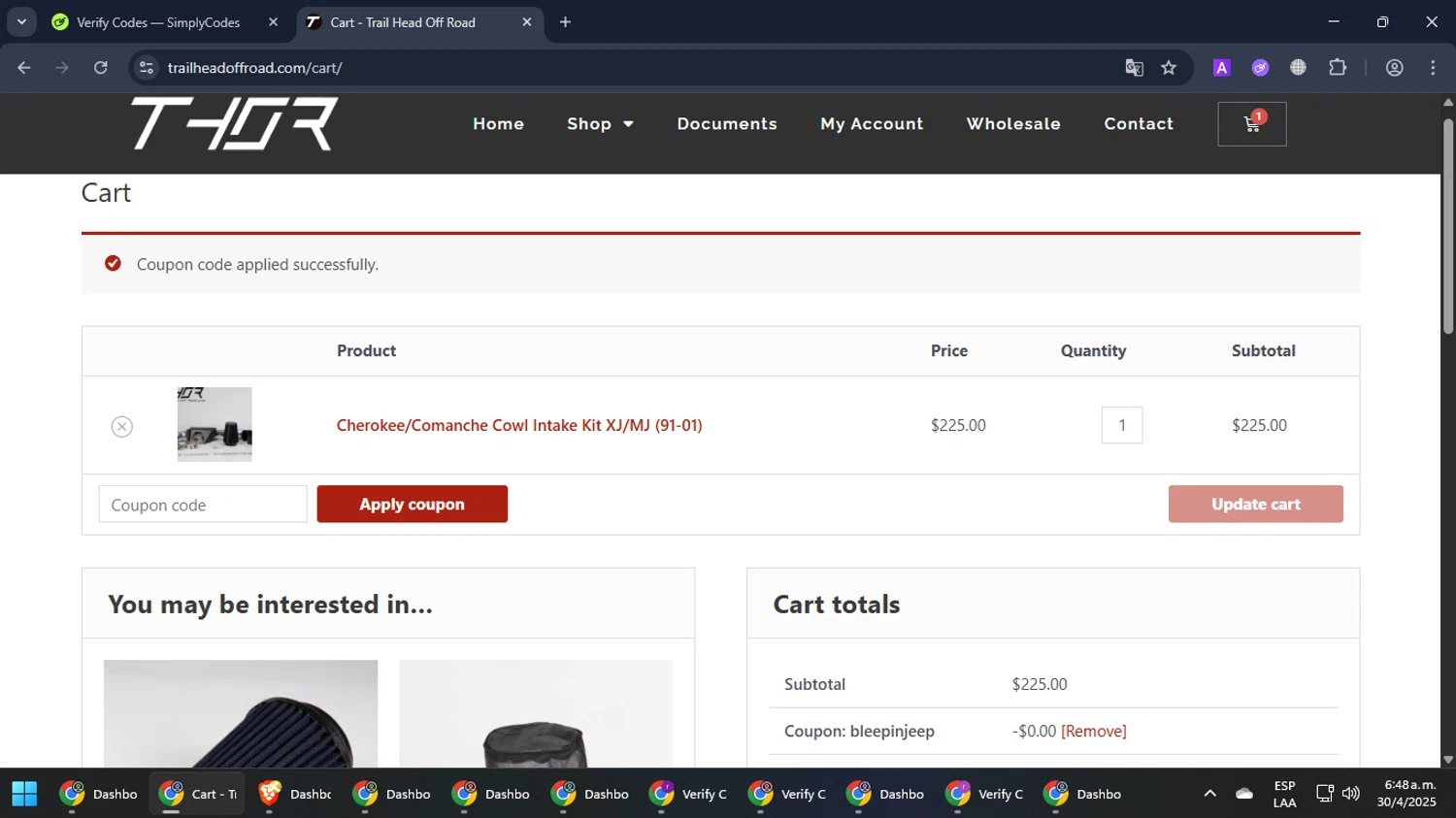This screenshot has height=818, width=1456.
Task: Click the '-$0.00' coupon discount value
Action: 1034,732
